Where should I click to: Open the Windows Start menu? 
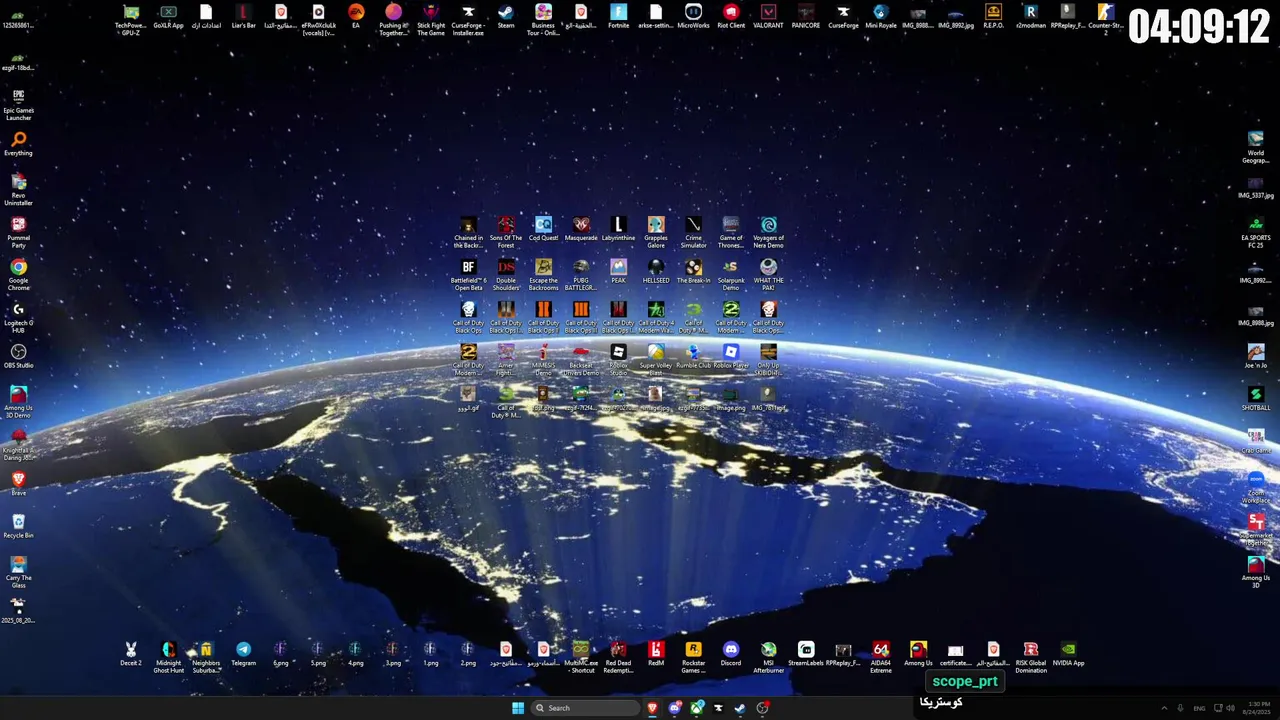518,708
